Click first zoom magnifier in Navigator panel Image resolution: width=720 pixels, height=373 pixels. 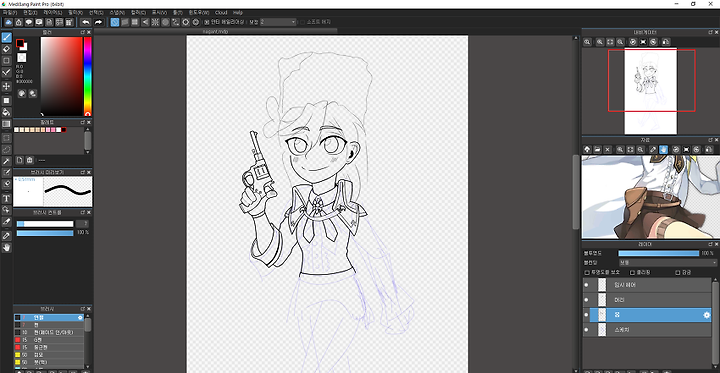(587, 42)
